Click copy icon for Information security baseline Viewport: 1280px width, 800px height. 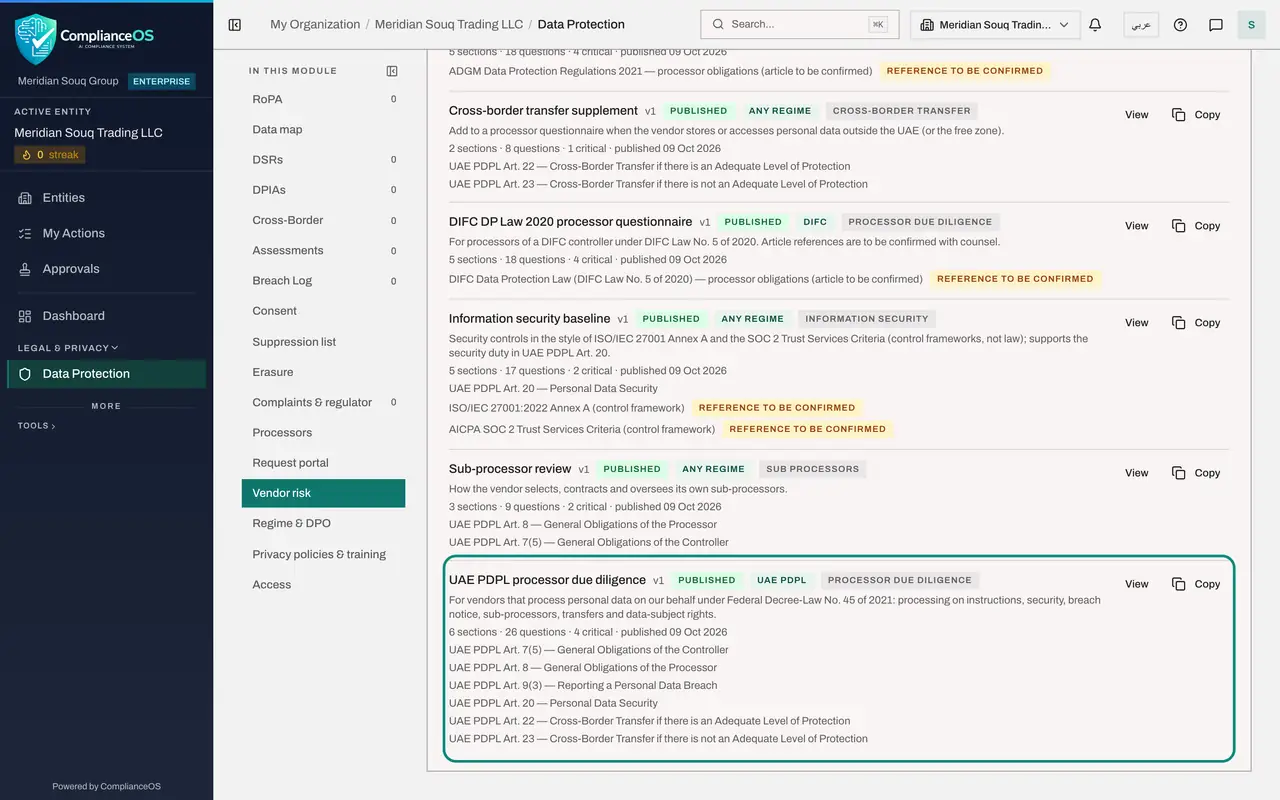coord(1179,323)
